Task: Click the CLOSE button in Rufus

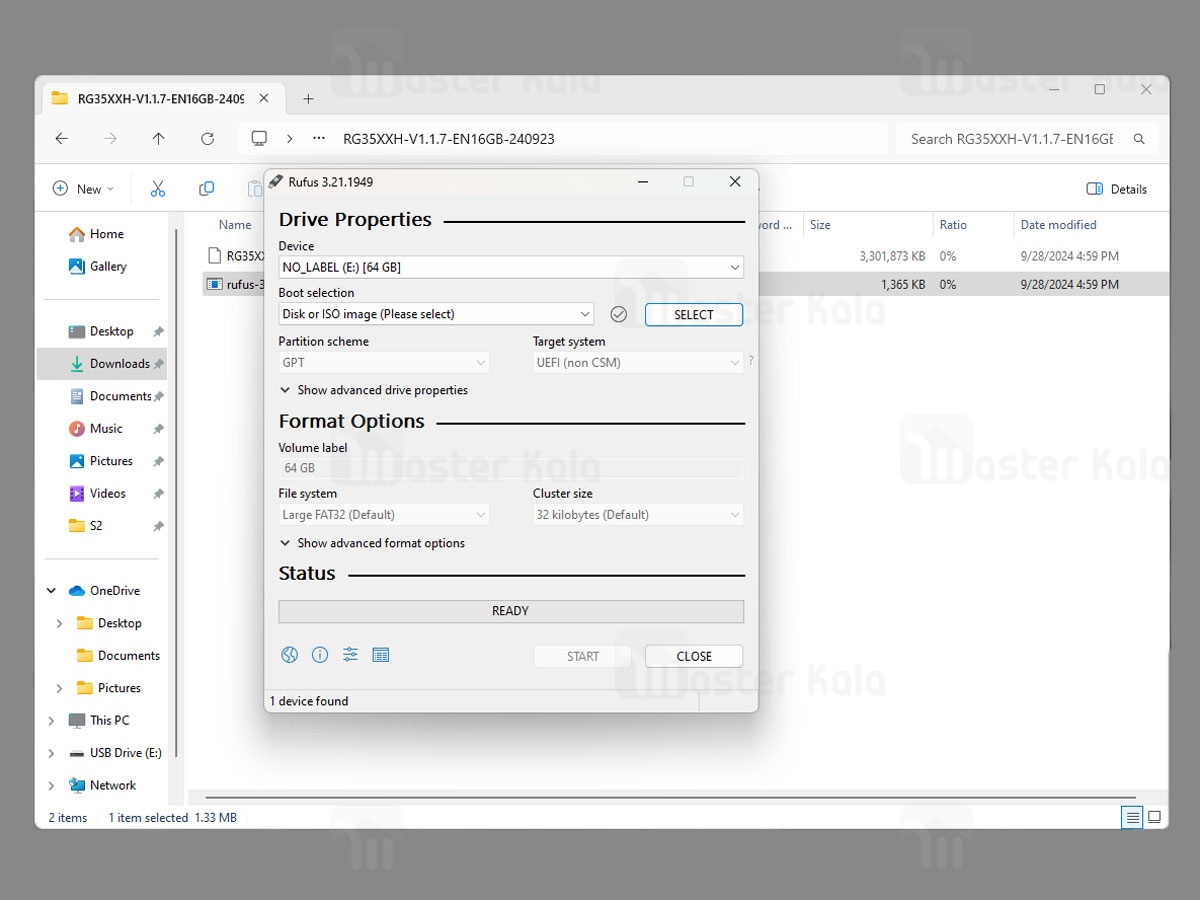Action: tap(694, 656)
